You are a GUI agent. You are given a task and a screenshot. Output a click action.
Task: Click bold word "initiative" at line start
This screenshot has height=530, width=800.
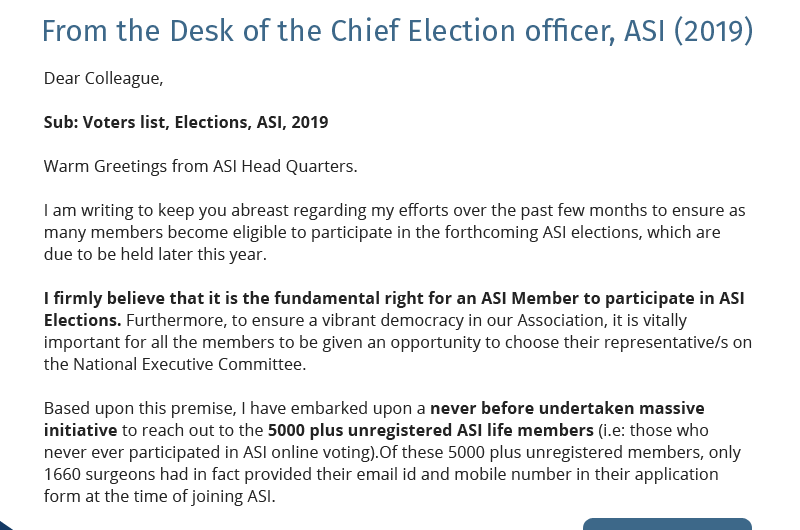tap(80, 430)
